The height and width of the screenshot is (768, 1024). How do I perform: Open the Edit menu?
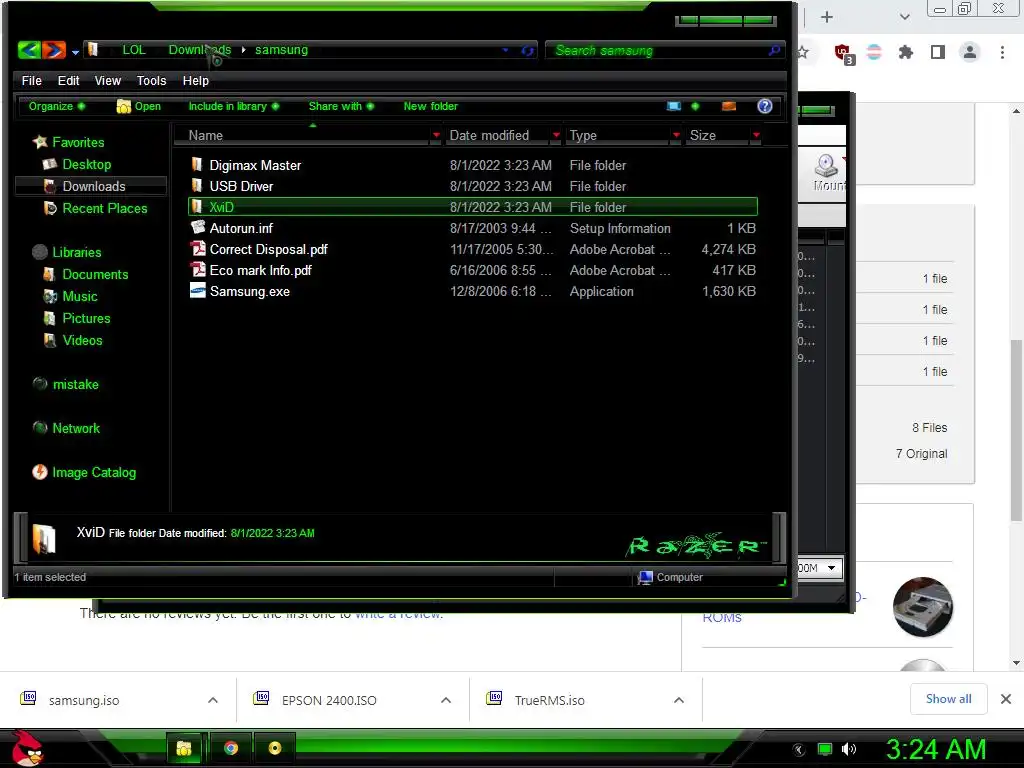68,80
